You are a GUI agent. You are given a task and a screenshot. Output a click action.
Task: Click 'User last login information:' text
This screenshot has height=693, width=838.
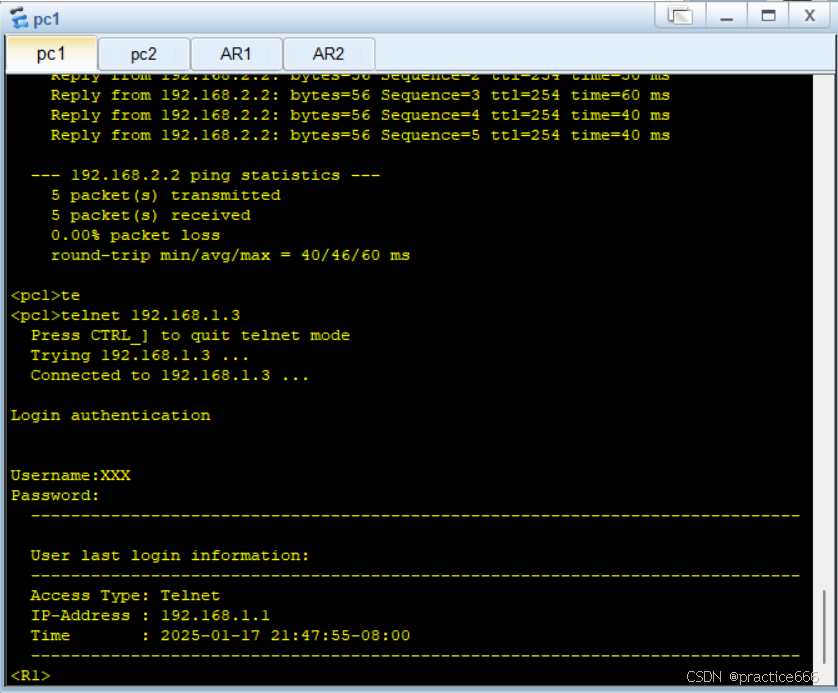click(x=170, y=555)
